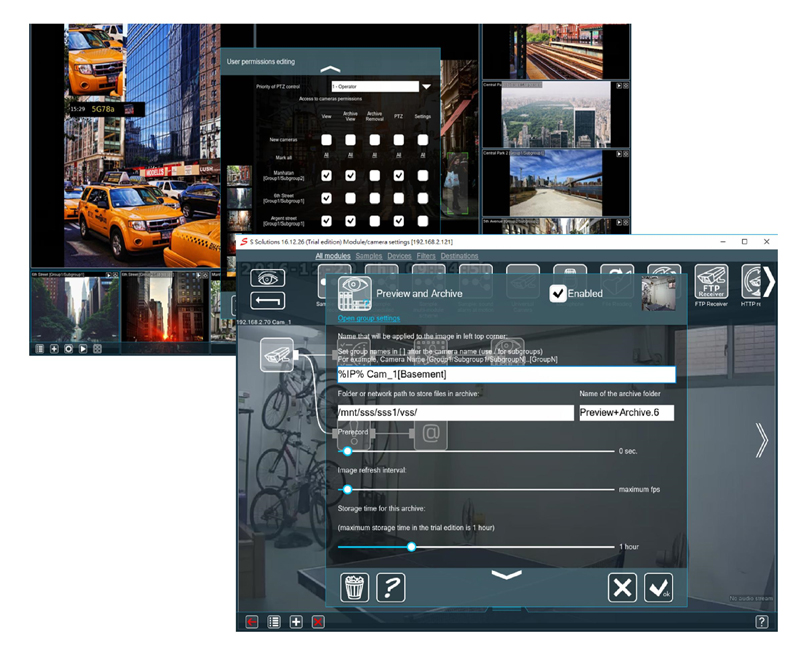Click the camera name field '%IP% Cam_1[Basement]'
Screen dimensions: 800x650
507,374
